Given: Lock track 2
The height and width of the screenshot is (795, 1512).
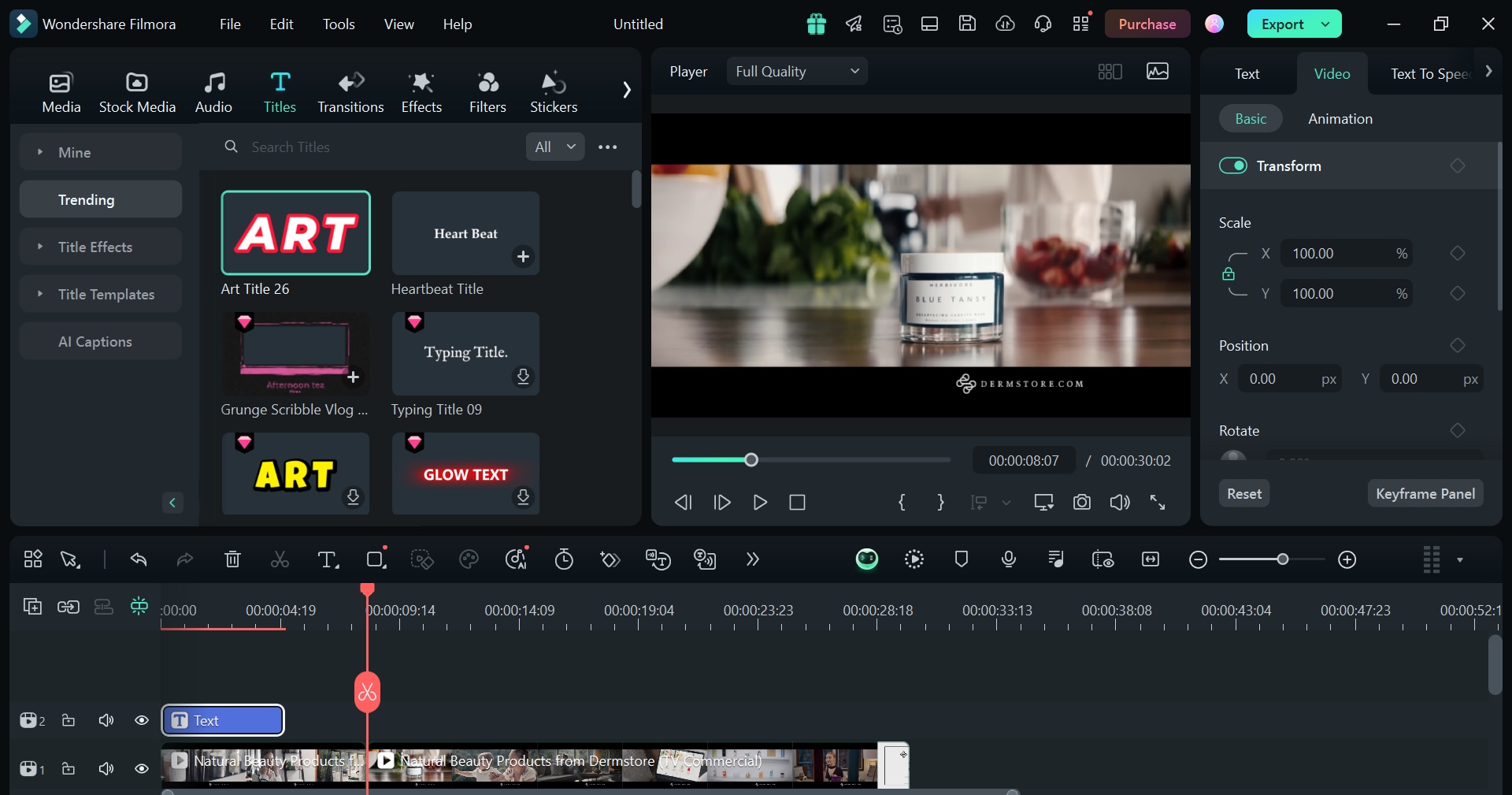Looking at the screenshot, I should coord(69,720).
